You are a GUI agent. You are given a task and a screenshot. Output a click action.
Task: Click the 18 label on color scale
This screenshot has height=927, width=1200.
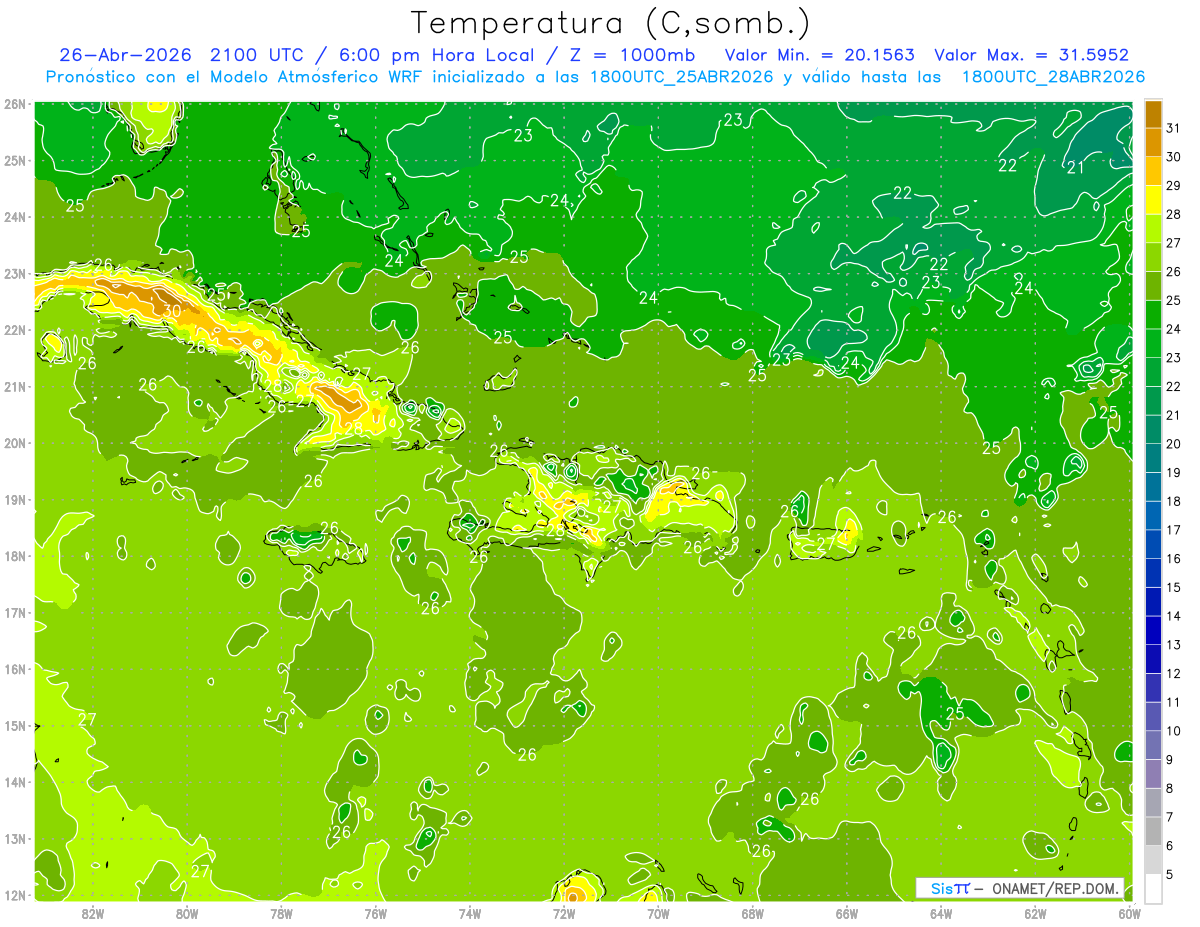1174,501
